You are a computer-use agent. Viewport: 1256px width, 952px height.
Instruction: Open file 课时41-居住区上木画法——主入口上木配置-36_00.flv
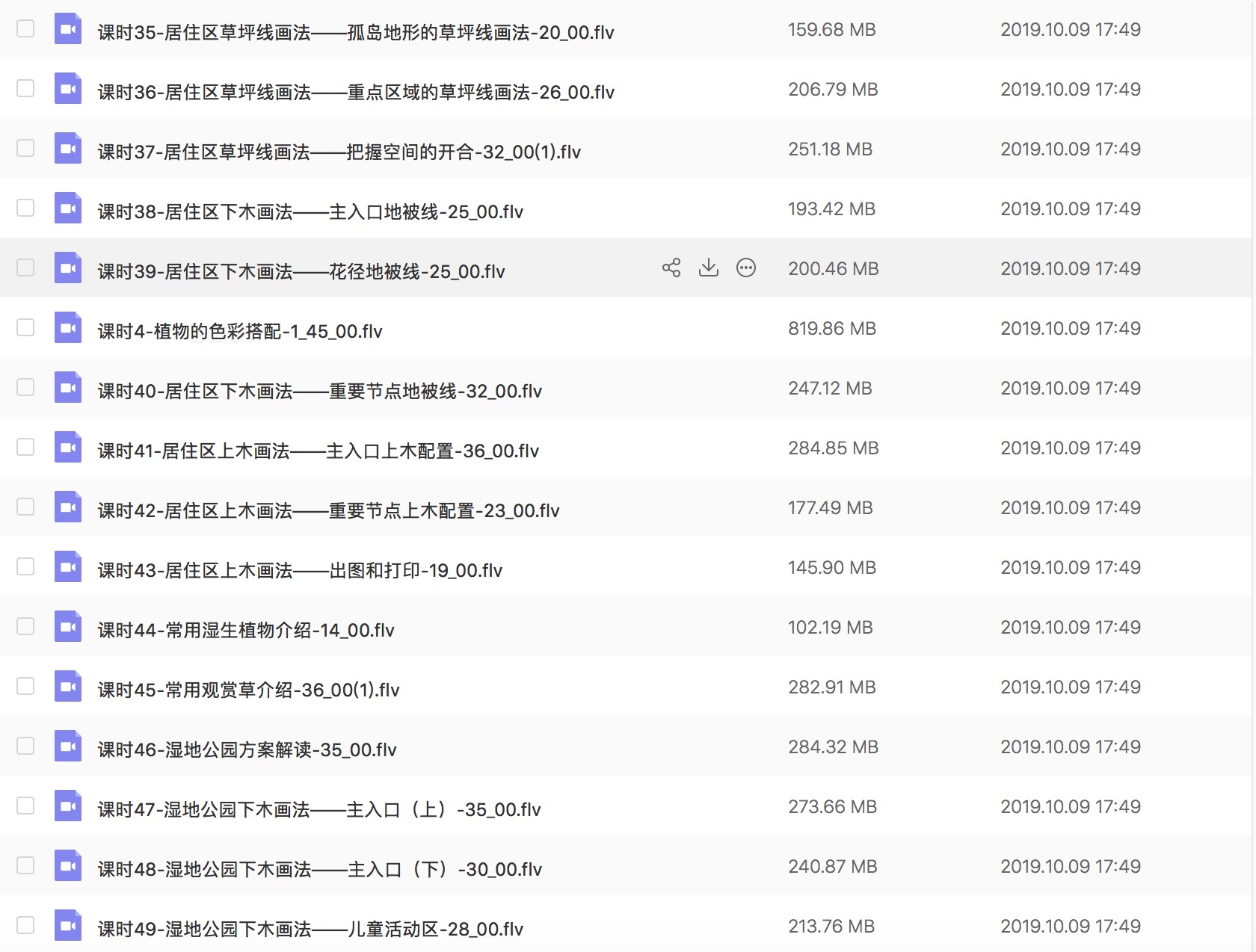pos(318,451)
